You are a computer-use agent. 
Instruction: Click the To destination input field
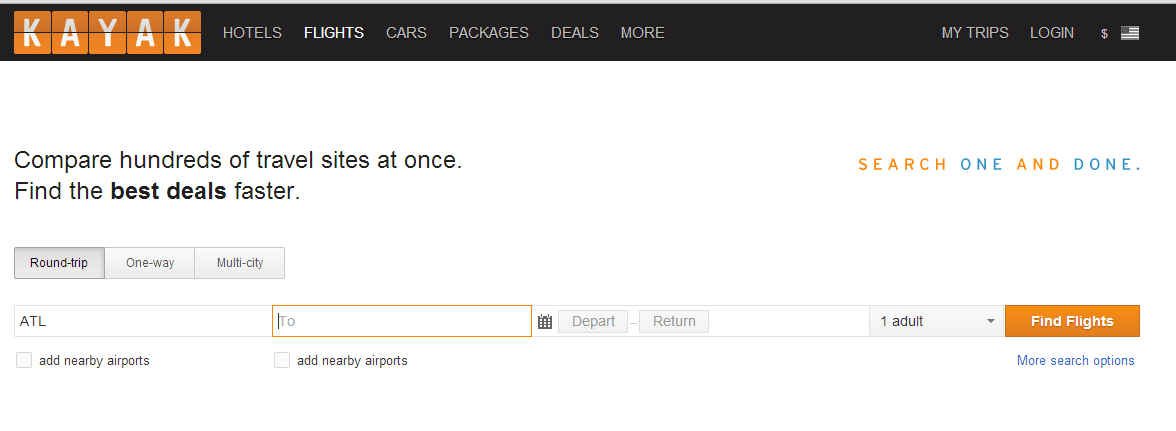click(402, 321)
